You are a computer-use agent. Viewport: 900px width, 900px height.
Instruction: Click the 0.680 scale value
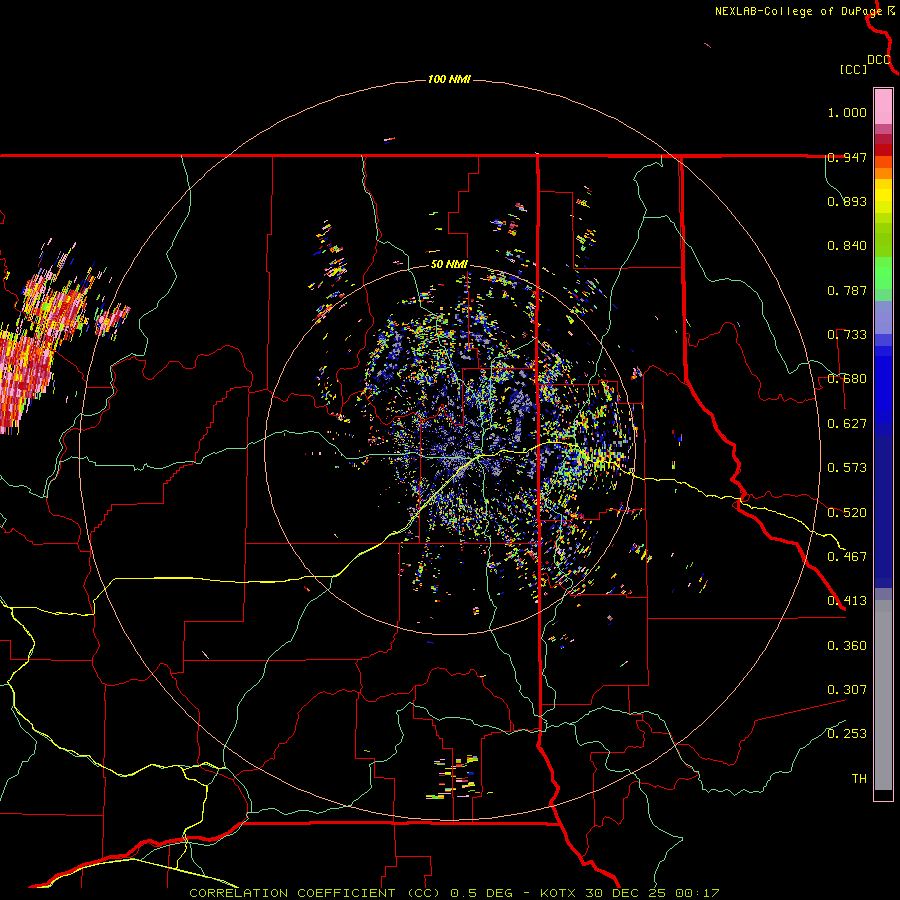pyautogui.click(x=847, y=379)
